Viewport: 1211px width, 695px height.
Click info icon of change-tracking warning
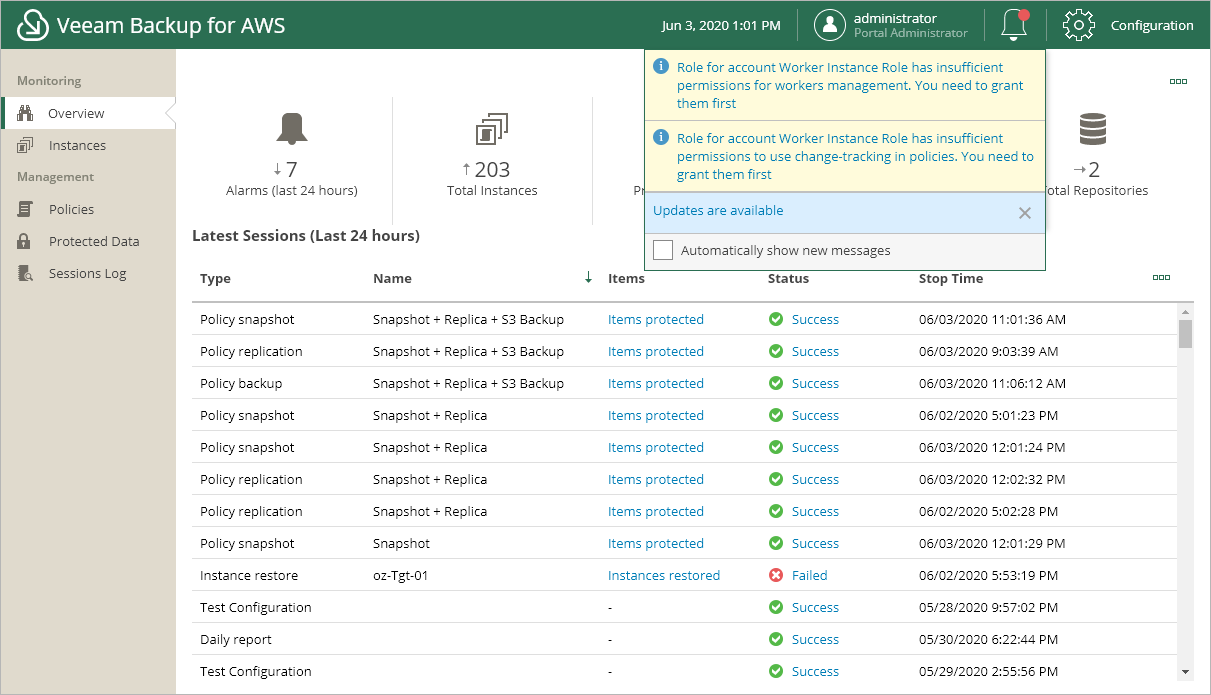tap(660, 137)
